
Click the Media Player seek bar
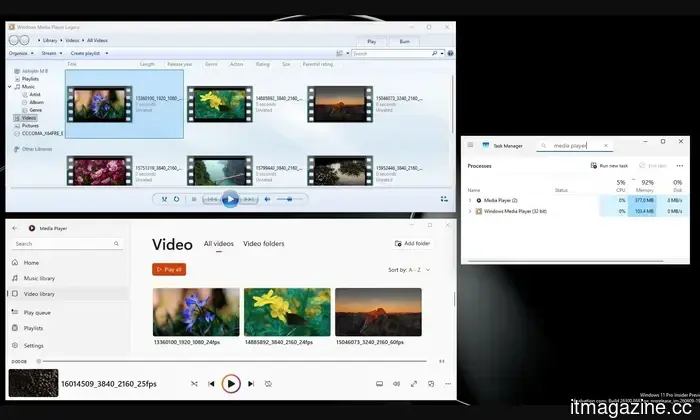tap(232, 361)
